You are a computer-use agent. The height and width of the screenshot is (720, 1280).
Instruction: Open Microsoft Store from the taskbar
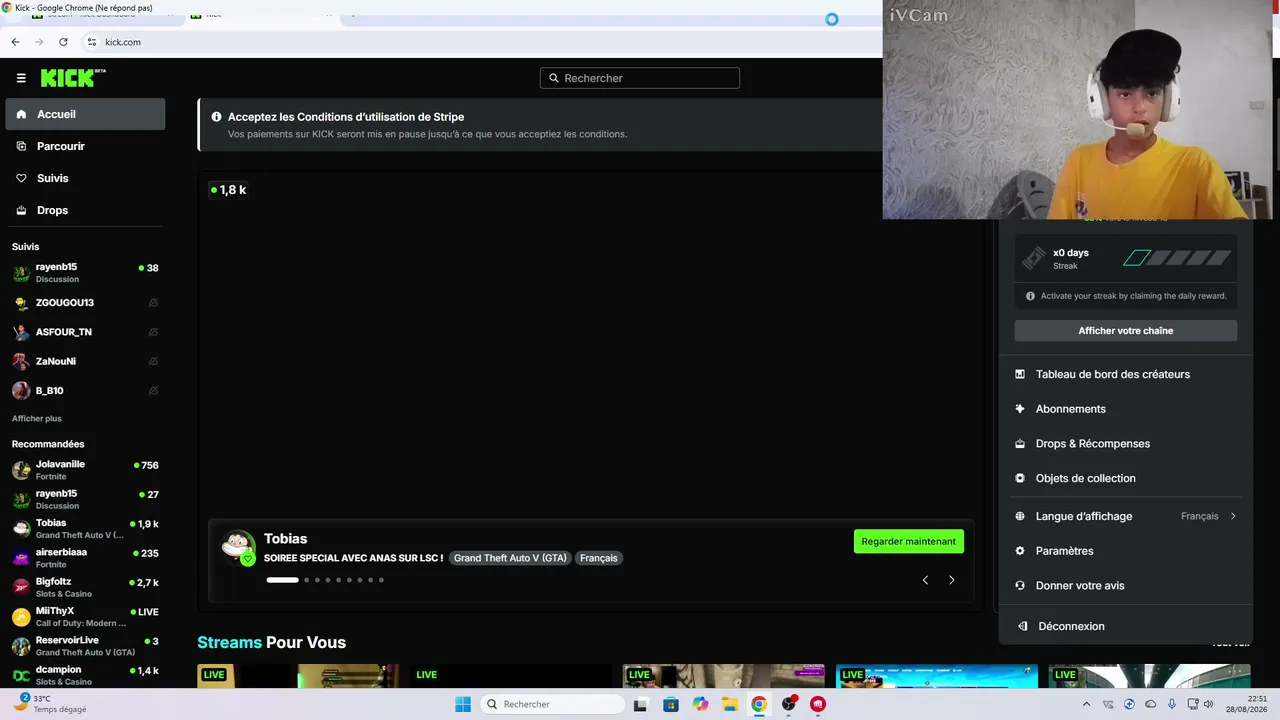pyautogui.click(x=670, y=704)
